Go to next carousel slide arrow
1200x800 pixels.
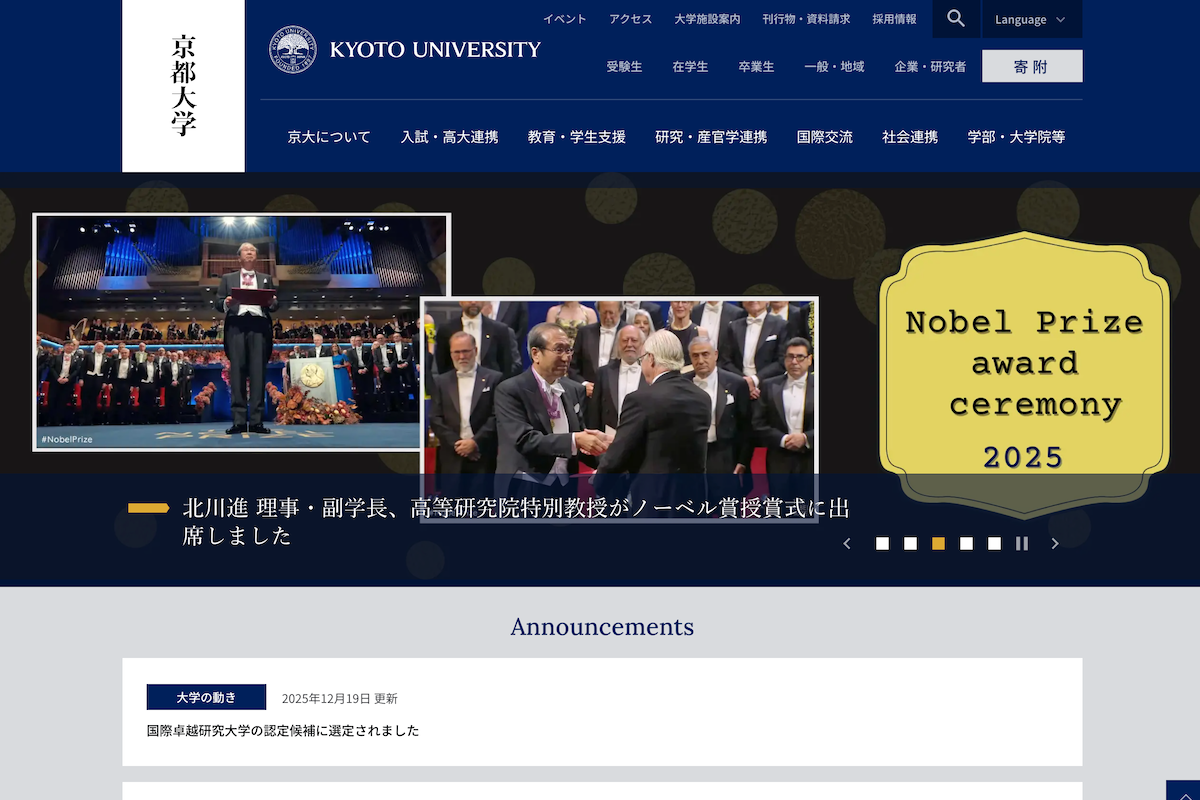(1054, 544)
